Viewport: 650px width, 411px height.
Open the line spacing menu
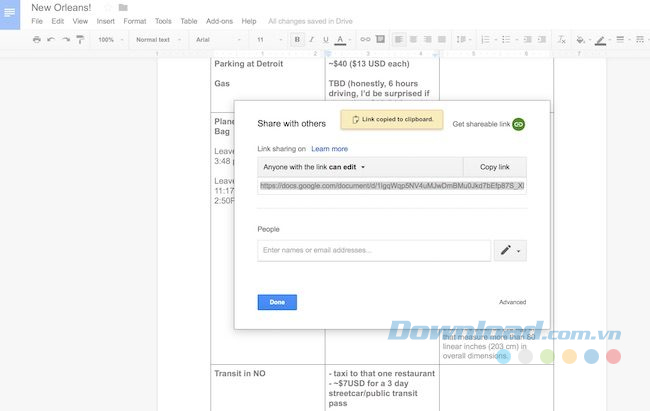463,39
